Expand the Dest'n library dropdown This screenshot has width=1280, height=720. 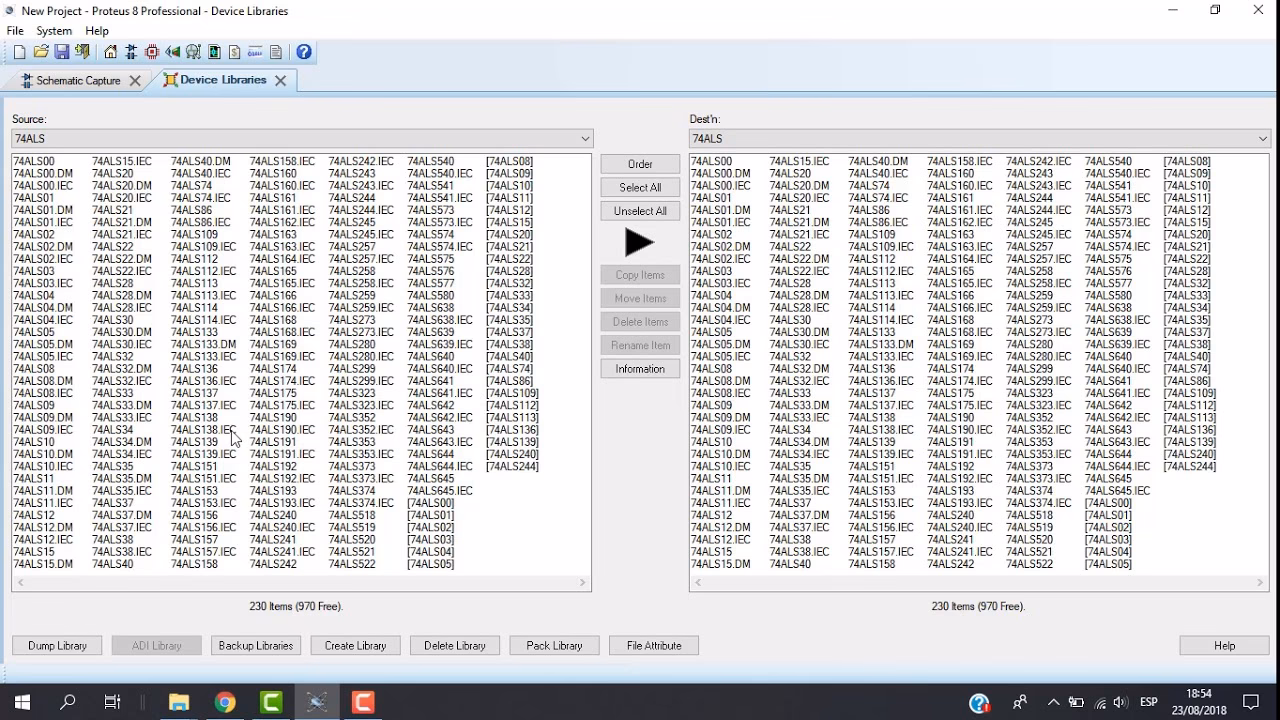pyautogui.click(x=1262, y=139)
